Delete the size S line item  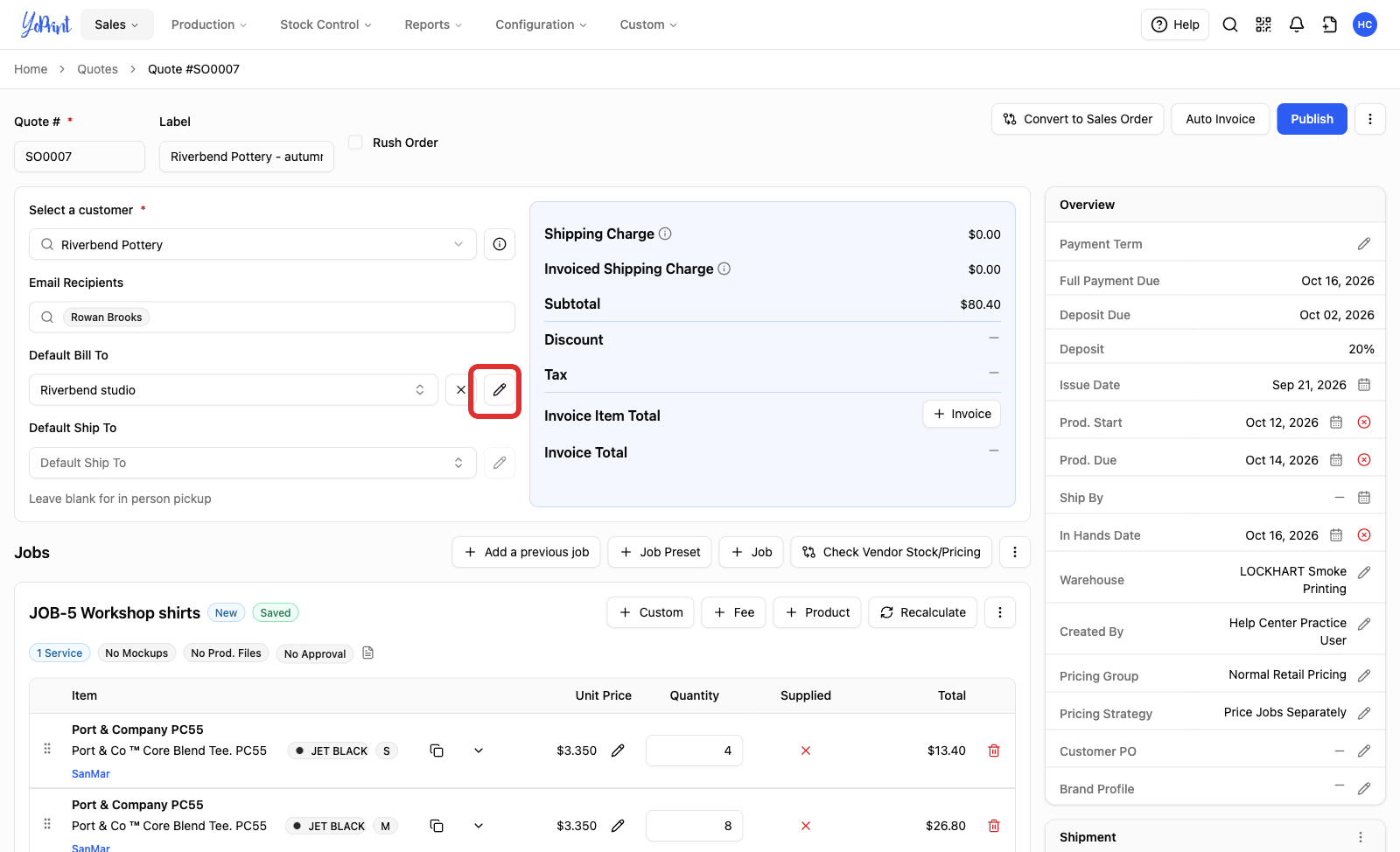tap(994, 751)
